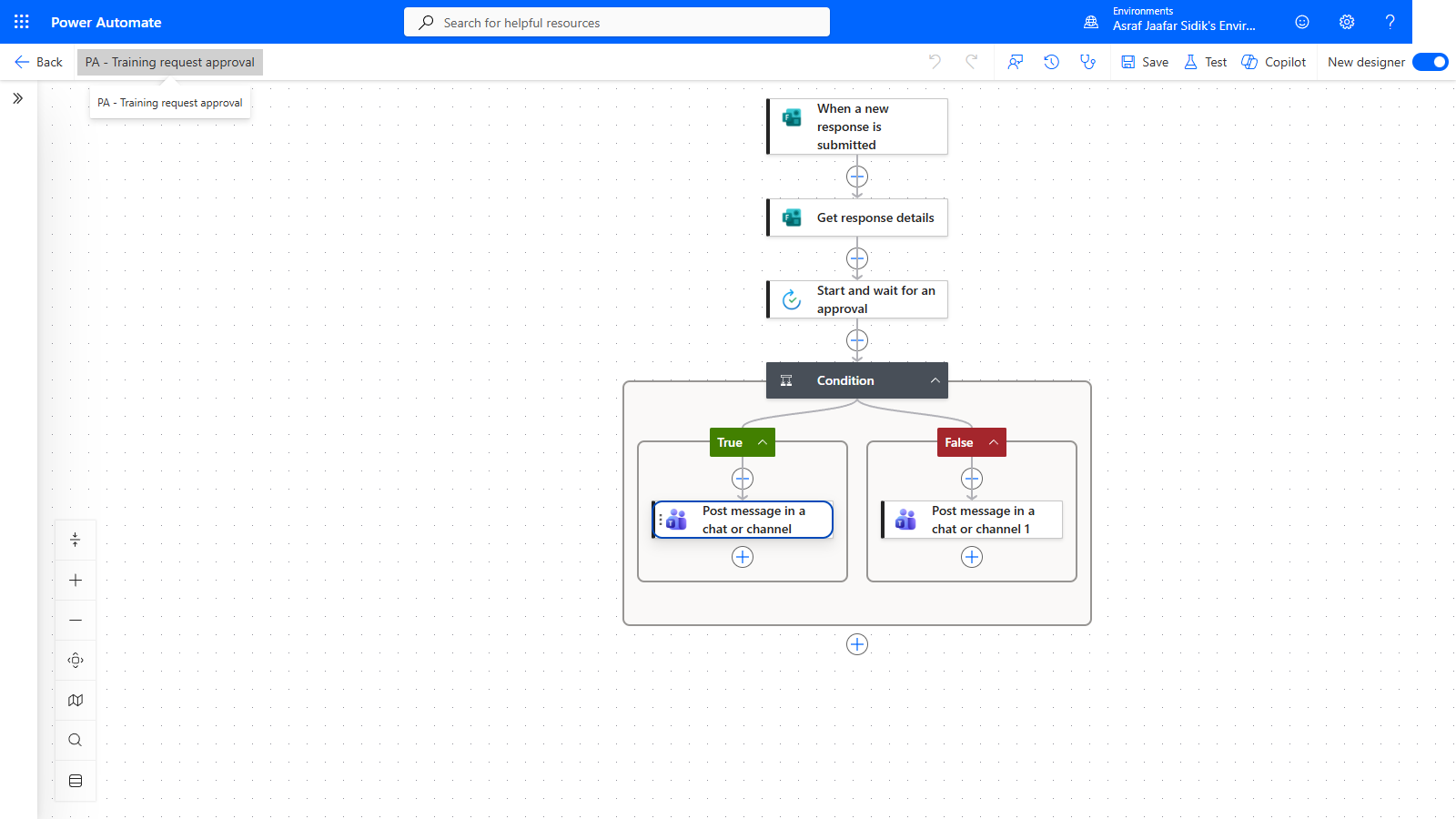Zoom out the canvas with minus control

76,621
